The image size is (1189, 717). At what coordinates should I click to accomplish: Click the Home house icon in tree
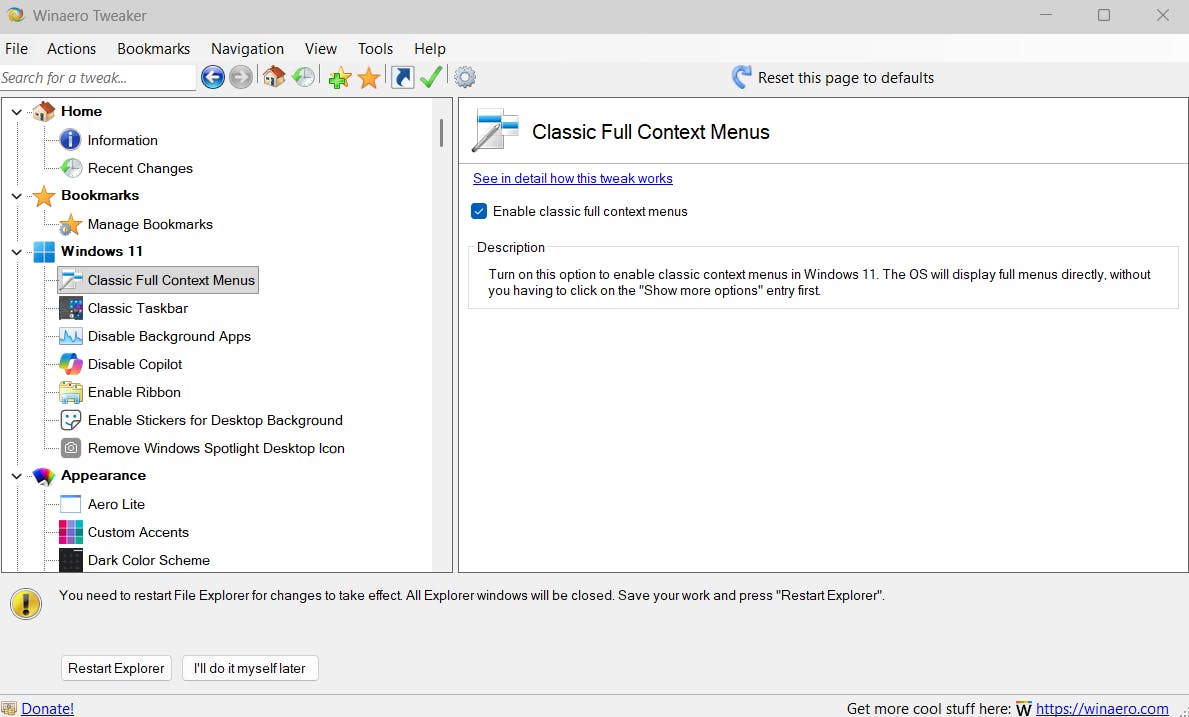coord(44,111)
